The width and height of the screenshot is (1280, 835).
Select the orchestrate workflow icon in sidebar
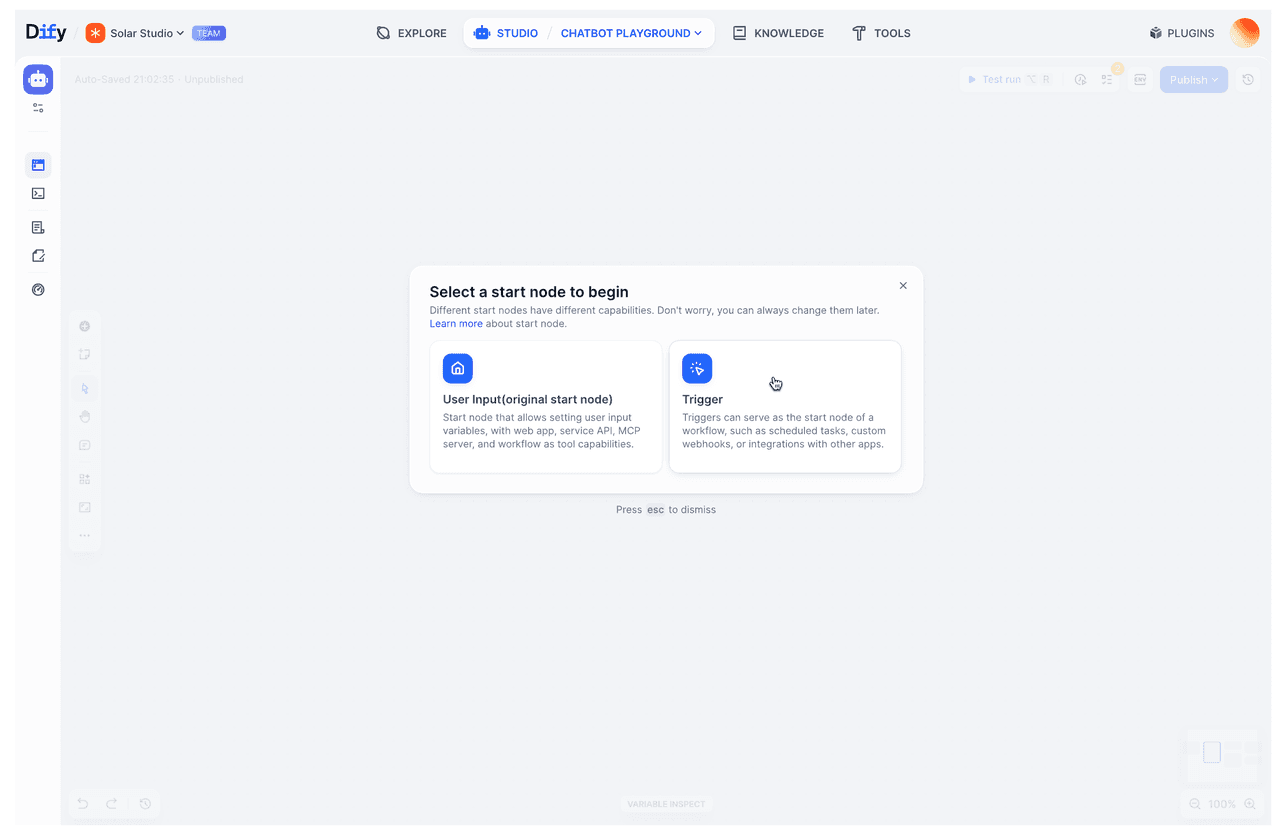click(x=38, y=165)
